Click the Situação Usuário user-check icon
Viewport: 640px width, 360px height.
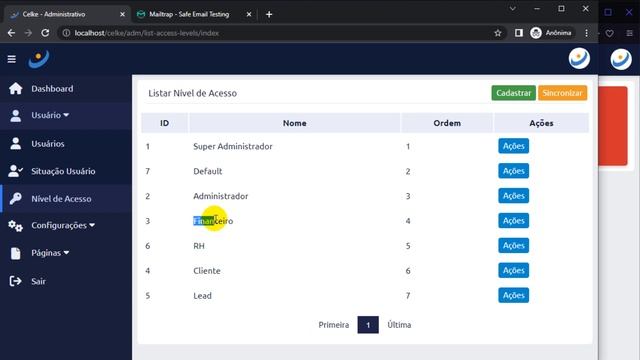click(16, 171)
